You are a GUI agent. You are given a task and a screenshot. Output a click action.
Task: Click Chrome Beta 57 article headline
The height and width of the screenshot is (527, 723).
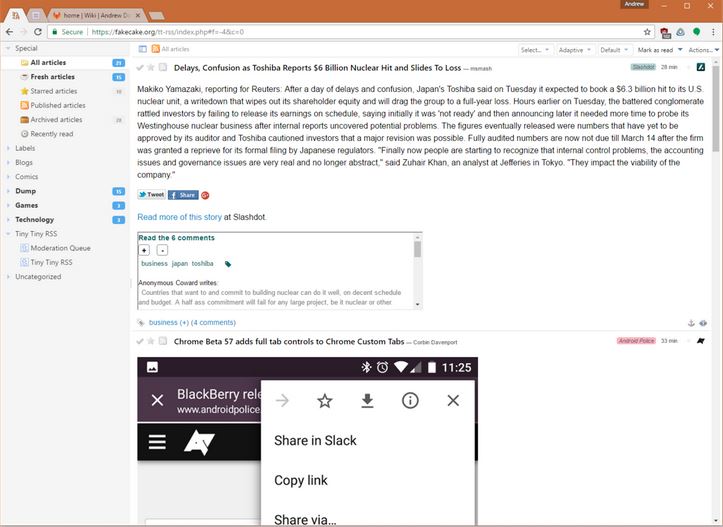pyautogui.click(x=289, y=341)
